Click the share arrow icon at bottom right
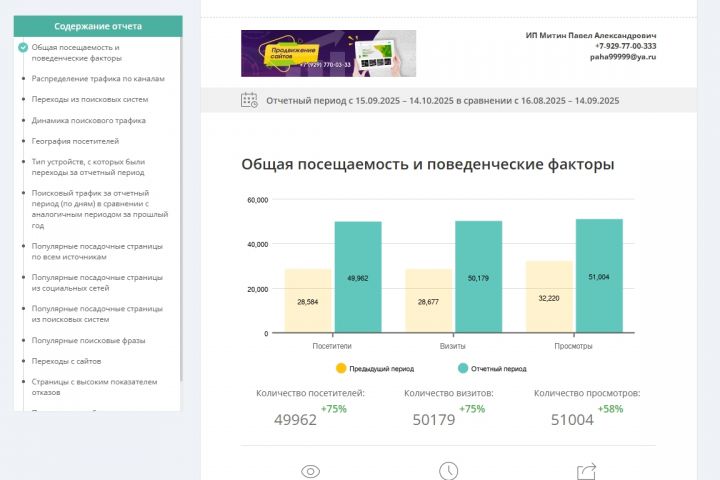The width and height of the screenshot is (720, 480). 586,471
